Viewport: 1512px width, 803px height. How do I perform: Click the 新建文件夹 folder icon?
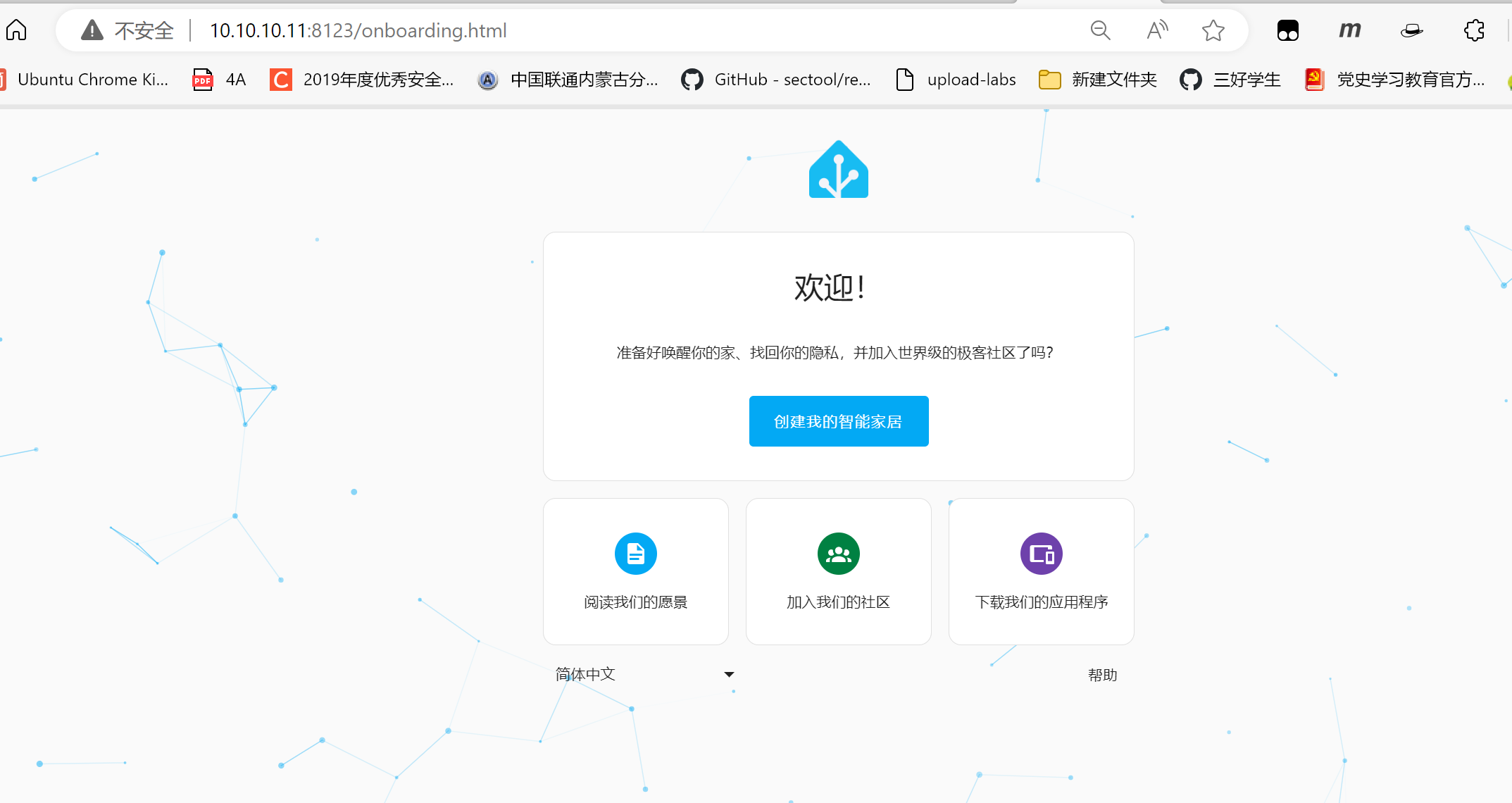[1050, 80]
